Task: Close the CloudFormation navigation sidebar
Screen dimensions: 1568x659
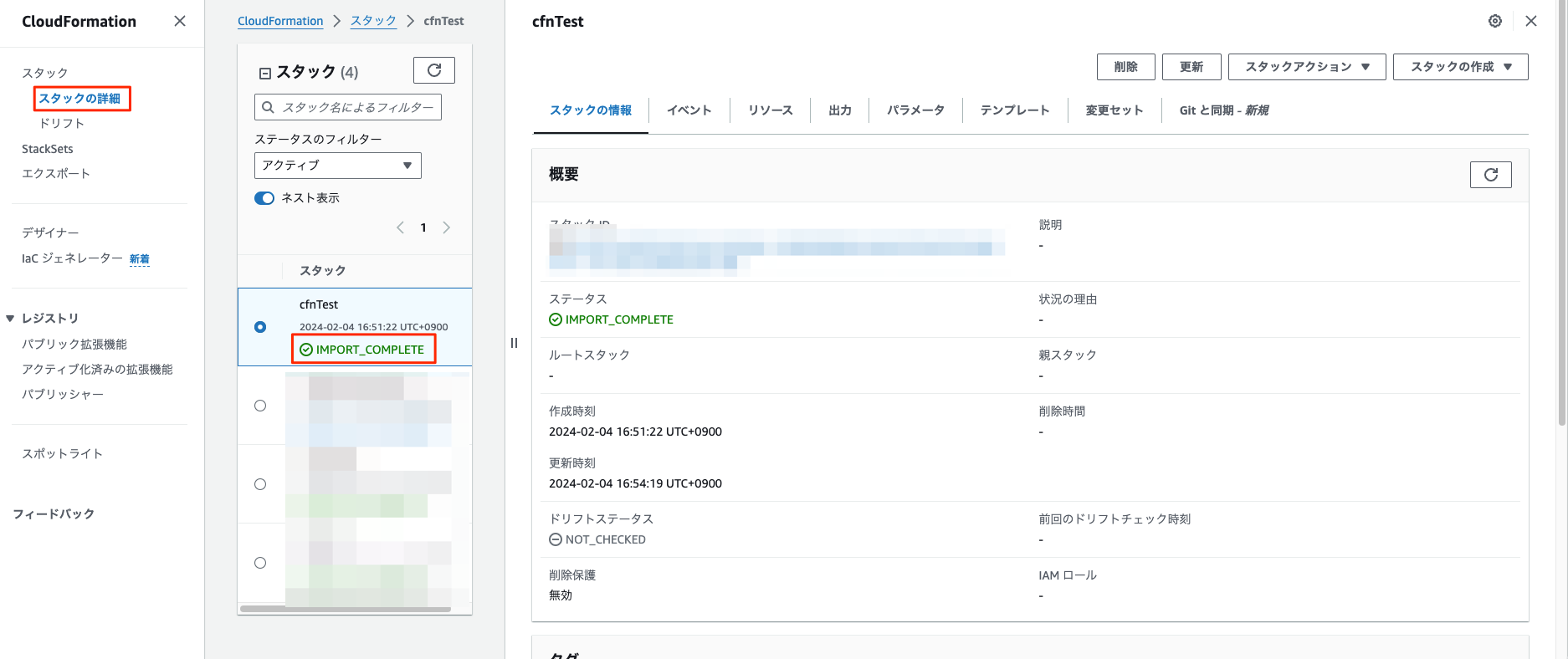Action: coord(180,21)
